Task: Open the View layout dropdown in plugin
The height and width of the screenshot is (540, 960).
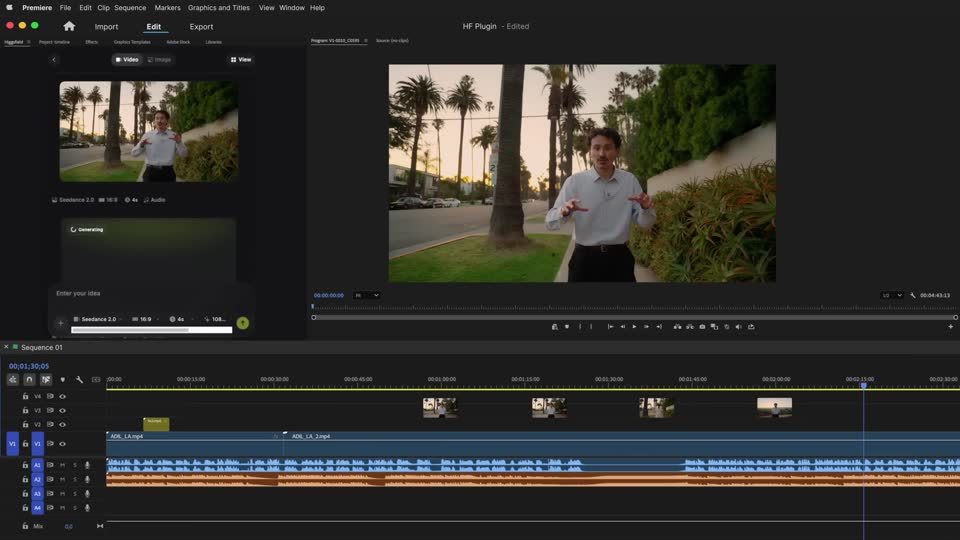Action: pyautogui.click(x=241, y=59)
